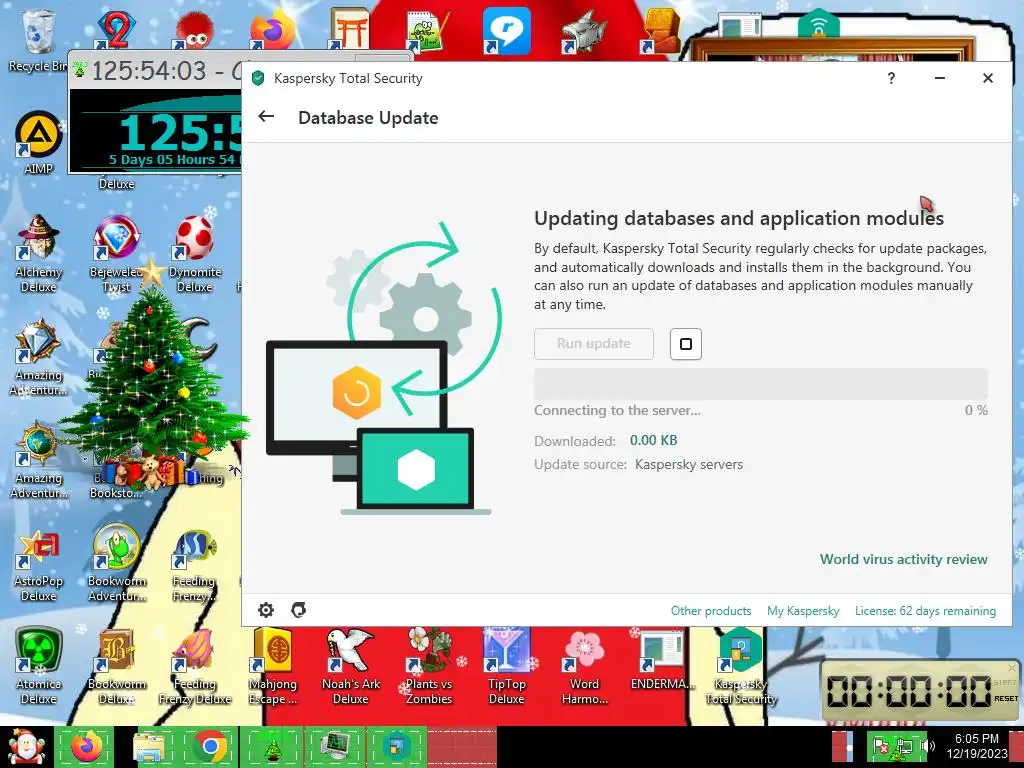Select the ENDERMA desktop shortcut
The height and width of the screenshot is (768, 1024).
(662, 660)
